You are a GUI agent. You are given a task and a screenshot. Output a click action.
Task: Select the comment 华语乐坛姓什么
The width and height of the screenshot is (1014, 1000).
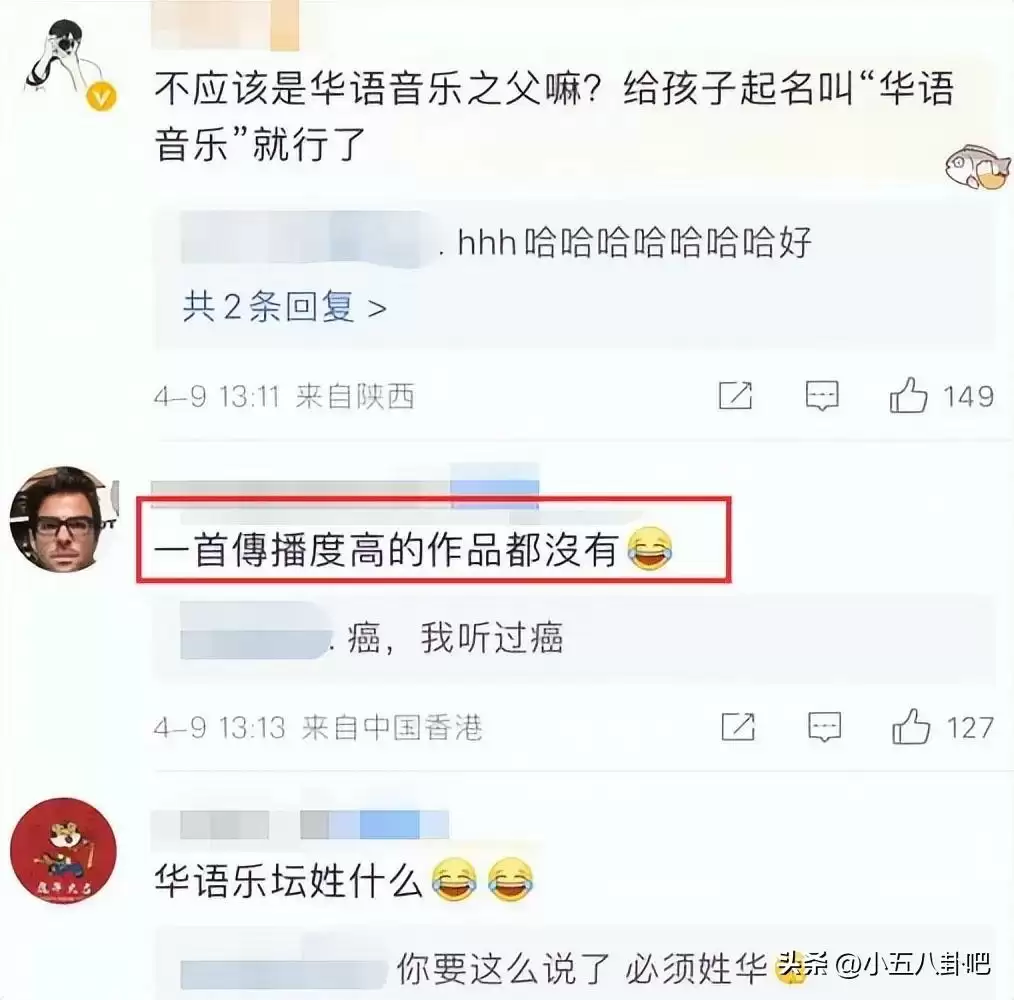[345, 881]
